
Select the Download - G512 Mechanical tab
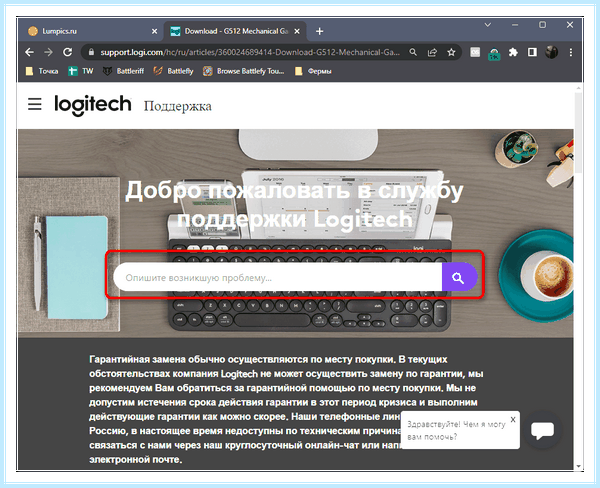tap(235, 31)
